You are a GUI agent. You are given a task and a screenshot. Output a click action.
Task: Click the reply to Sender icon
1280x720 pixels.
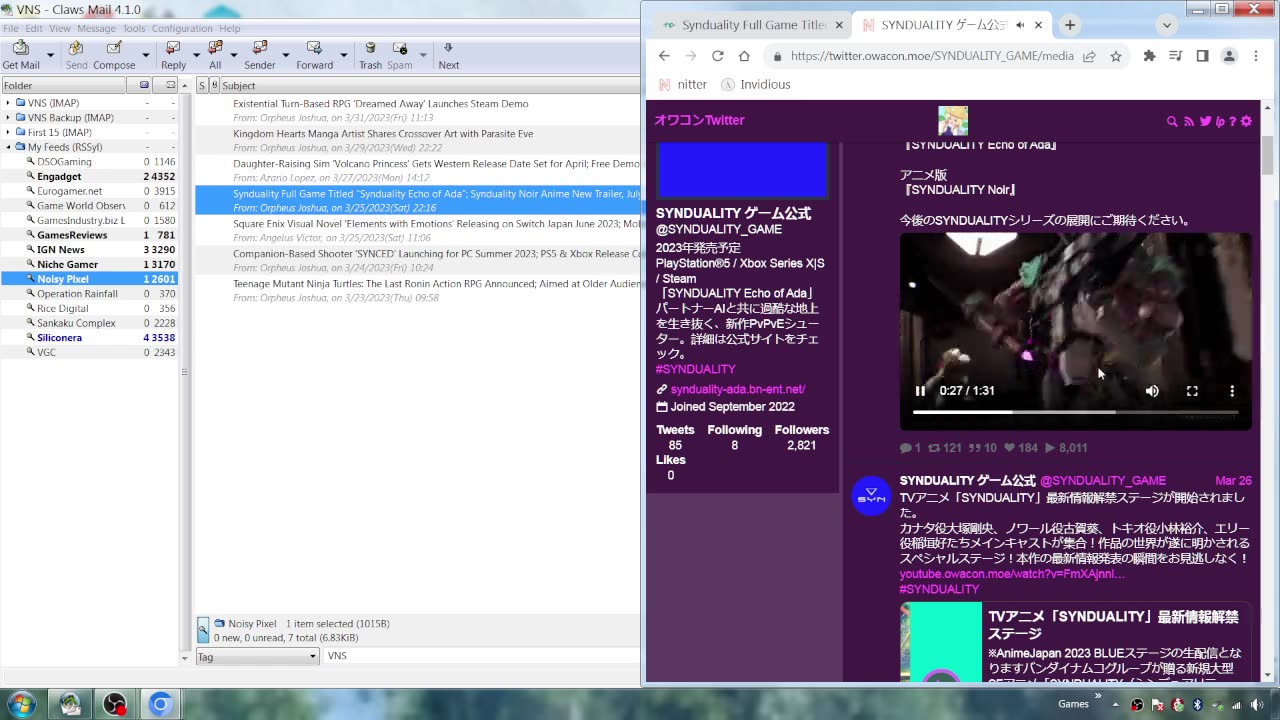click(260, 48)
